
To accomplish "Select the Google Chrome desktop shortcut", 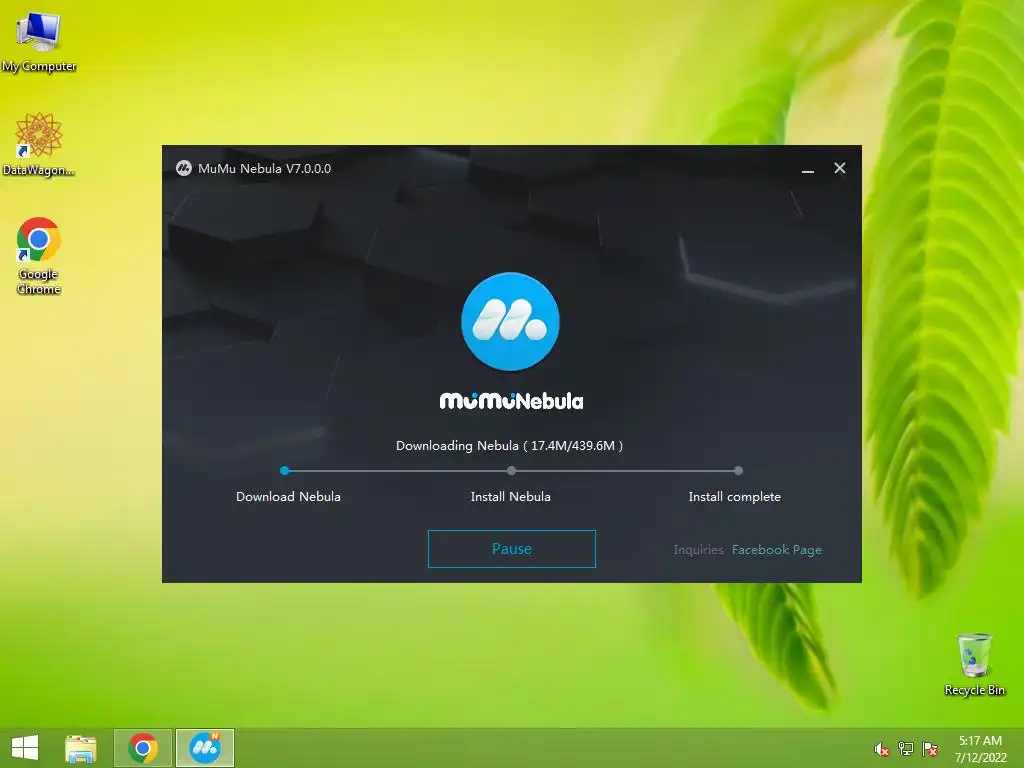I will coord(39,255).
